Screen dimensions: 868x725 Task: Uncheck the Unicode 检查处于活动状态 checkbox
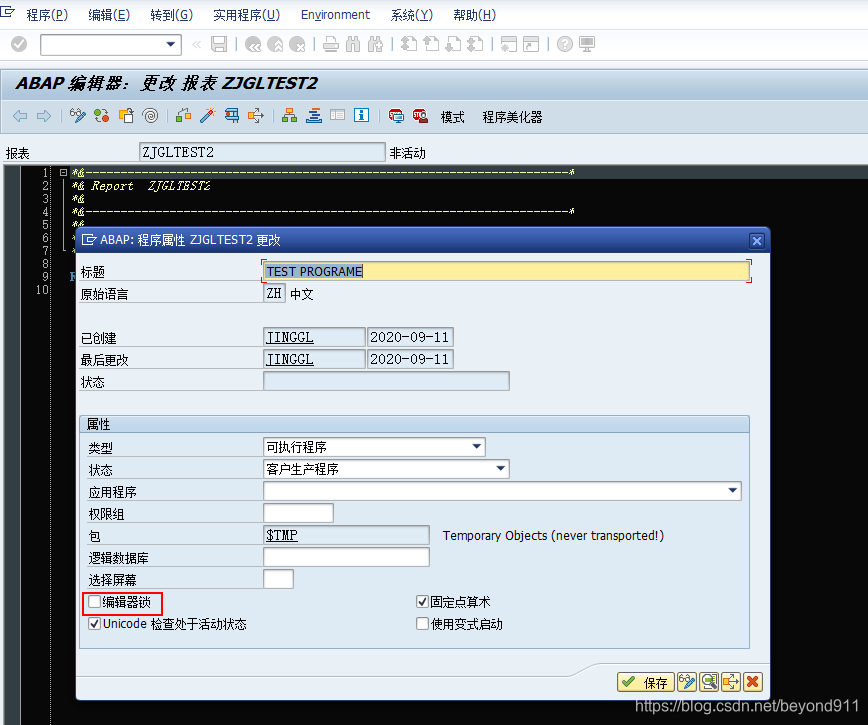[x=95, y=624]
